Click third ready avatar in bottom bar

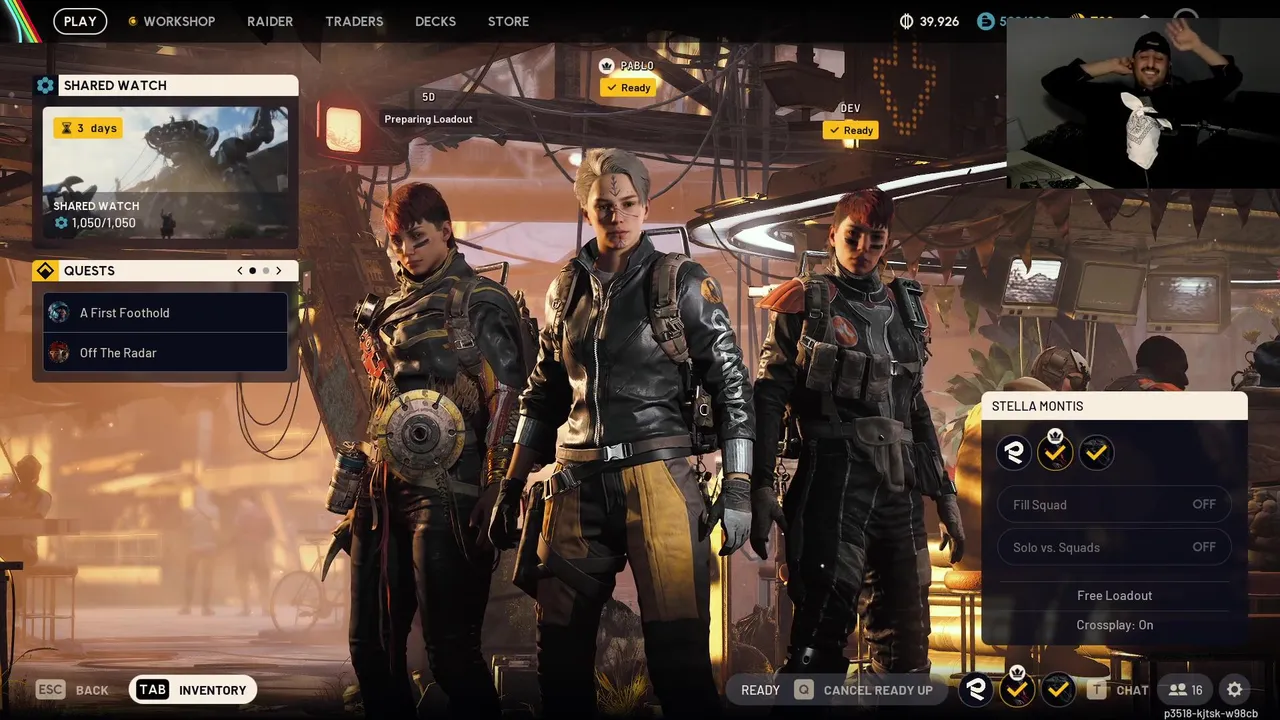[x=1058, y=689]
